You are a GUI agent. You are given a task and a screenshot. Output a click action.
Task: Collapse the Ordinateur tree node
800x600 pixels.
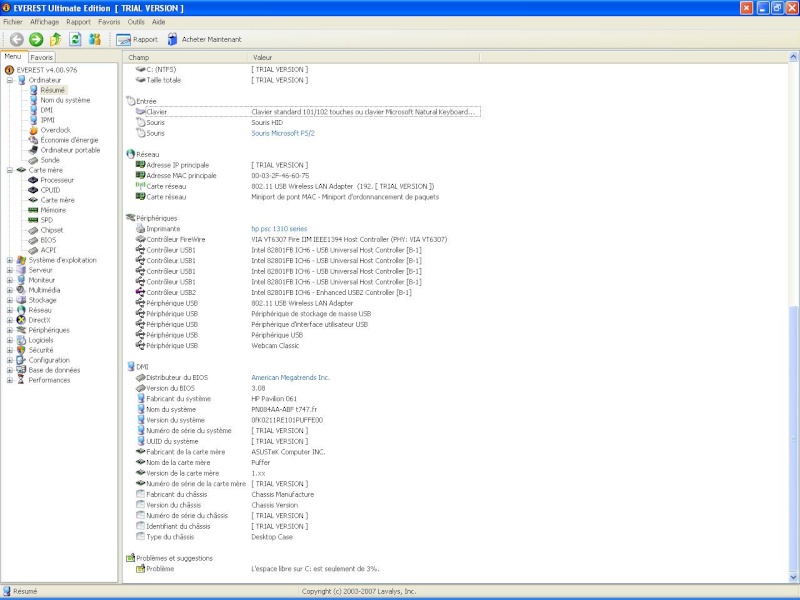(x=10, y=80)
